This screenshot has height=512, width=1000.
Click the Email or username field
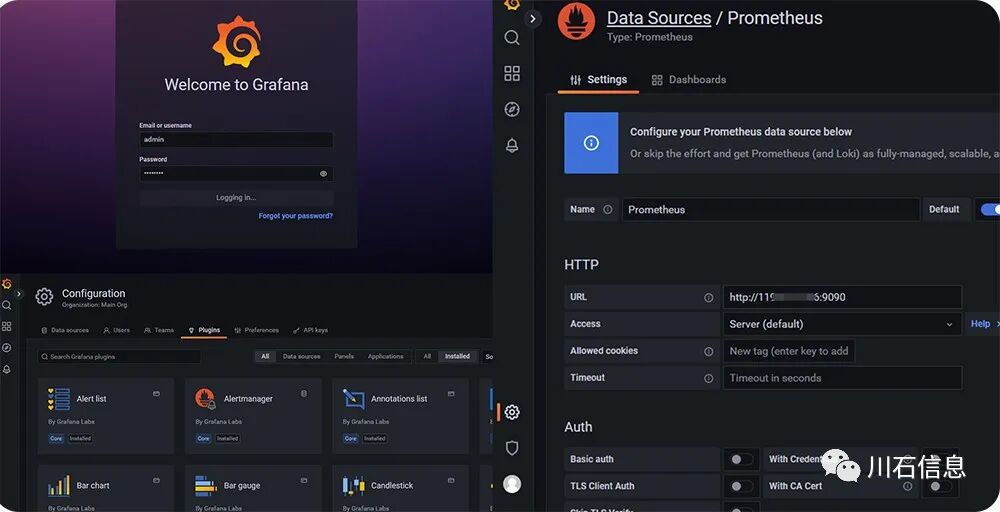coord(236,140)
